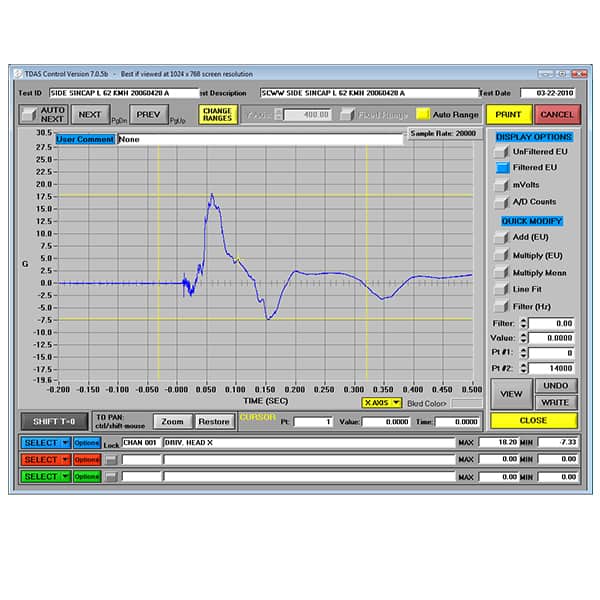Click the Pt #2 stepper arrows
The image size is (600, 600).
coord(523,368)
